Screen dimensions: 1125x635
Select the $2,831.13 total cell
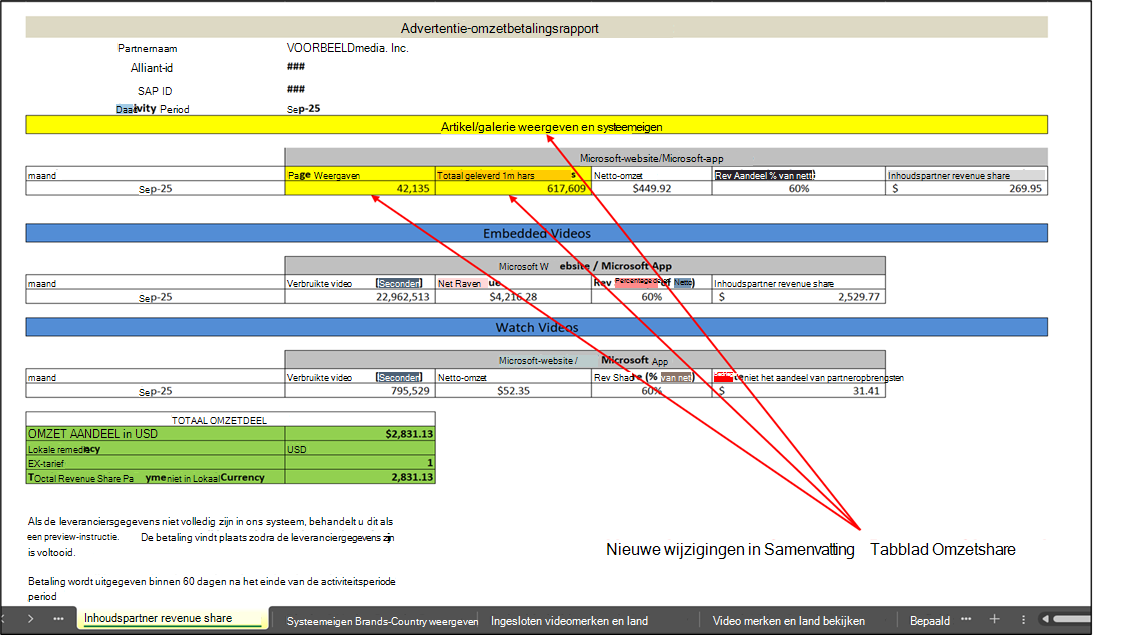coord(359,433)
